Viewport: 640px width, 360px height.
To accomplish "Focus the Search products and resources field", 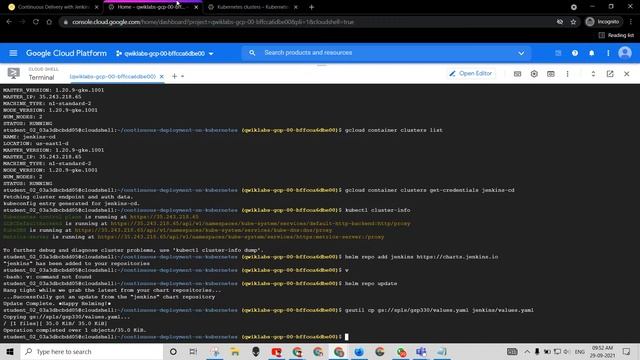I will coord(386,53).
